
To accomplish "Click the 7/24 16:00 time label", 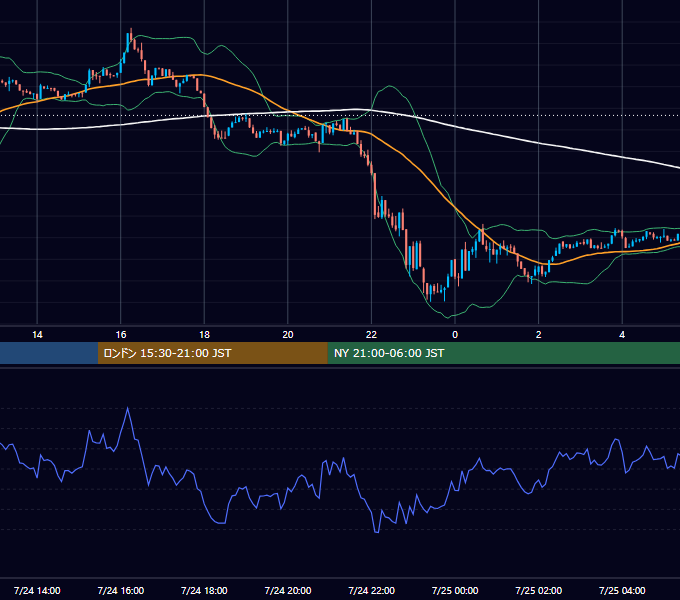I will point(121,590).
